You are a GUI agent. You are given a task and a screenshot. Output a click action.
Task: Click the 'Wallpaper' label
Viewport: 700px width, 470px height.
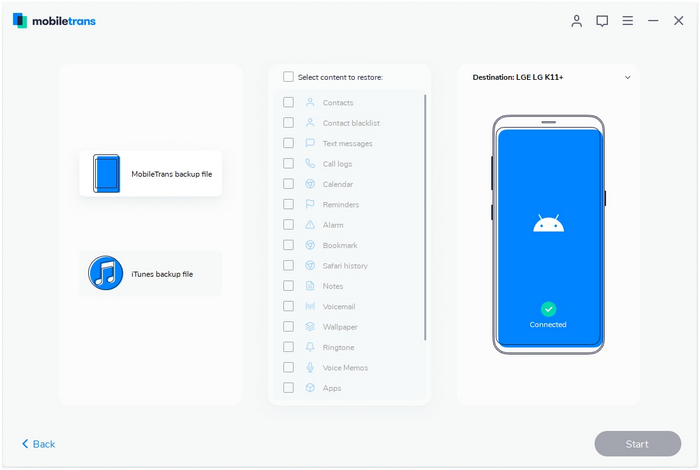click(x=340, y=327)
